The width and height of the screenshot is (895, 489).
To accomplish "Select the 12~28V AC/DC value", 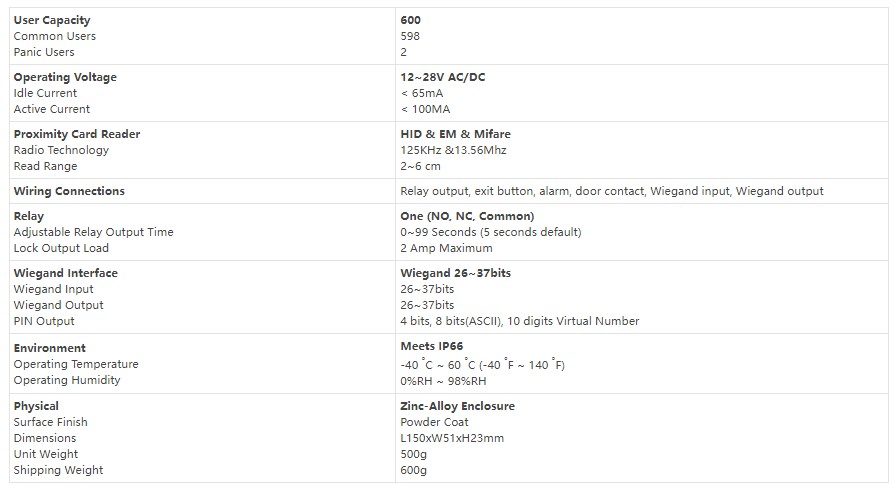I will [x=442, y=77].
